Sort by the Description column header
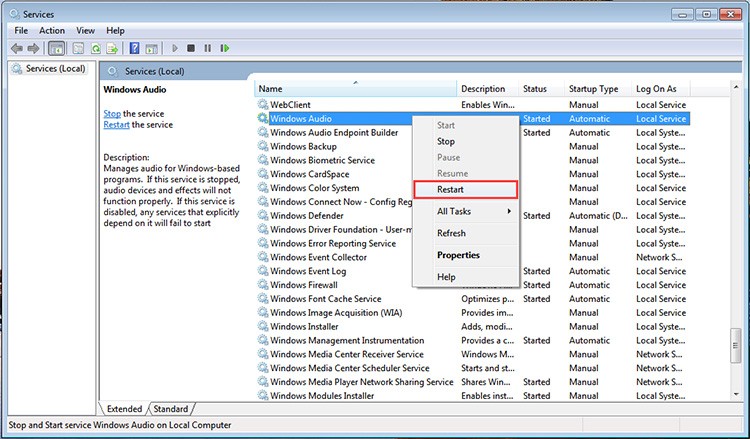 click(487, 89)
